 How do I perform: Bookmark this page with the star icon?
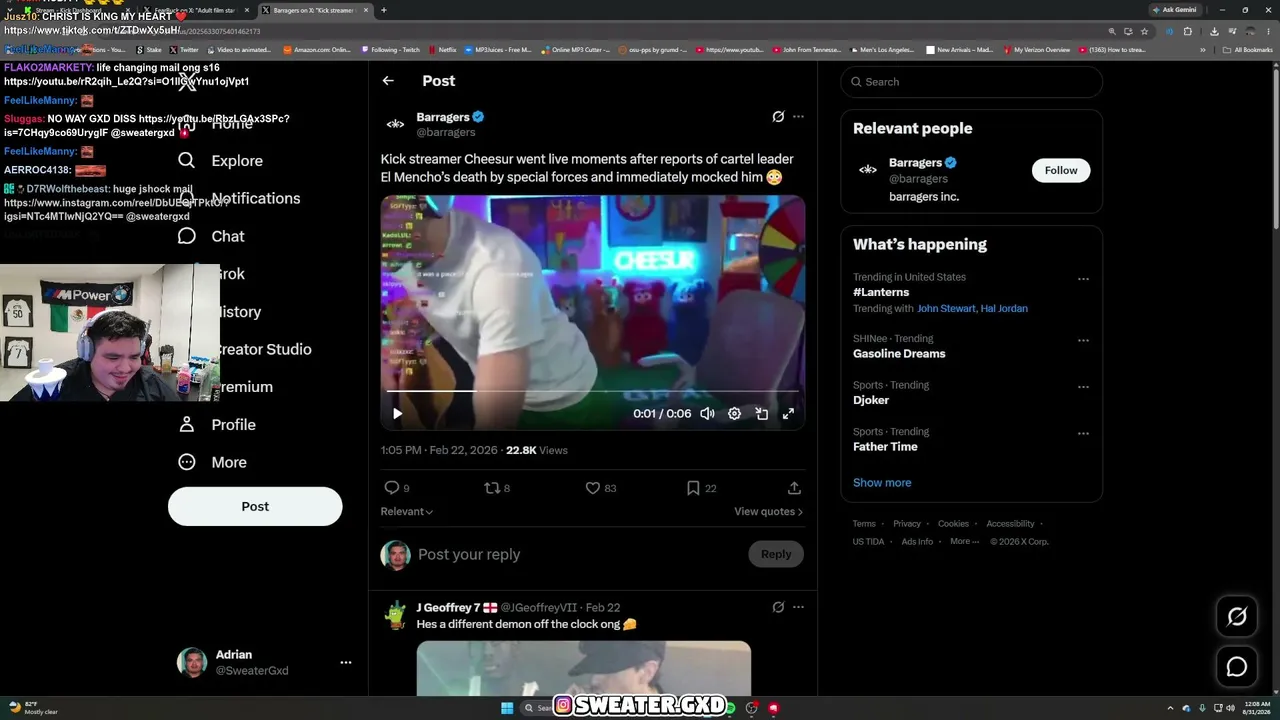[x=1144, y=31]
